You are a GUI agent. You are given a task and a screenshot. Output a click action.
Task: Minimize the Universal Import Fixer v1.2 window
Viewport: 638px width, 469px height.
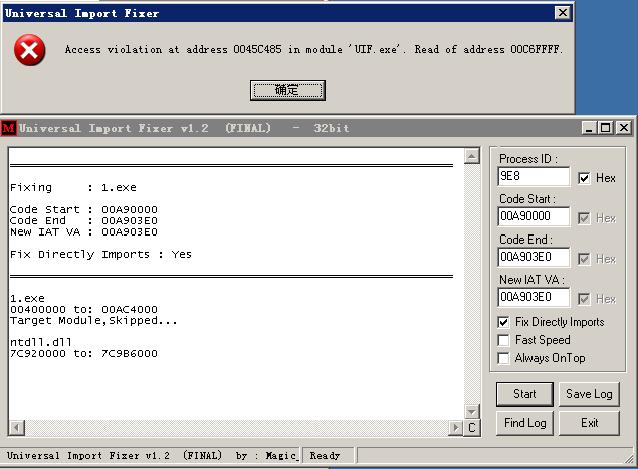[x=589, y=128]
